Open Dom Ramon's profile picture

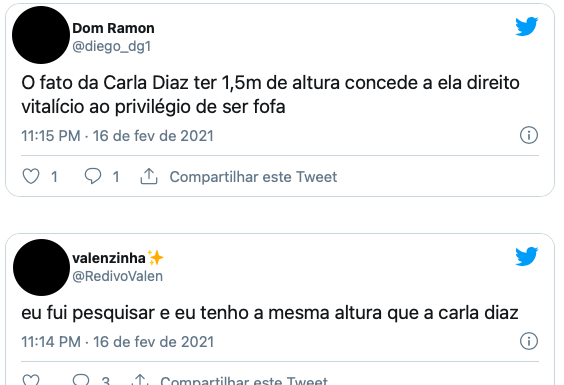pyautogui.click(x=41, y=35)
